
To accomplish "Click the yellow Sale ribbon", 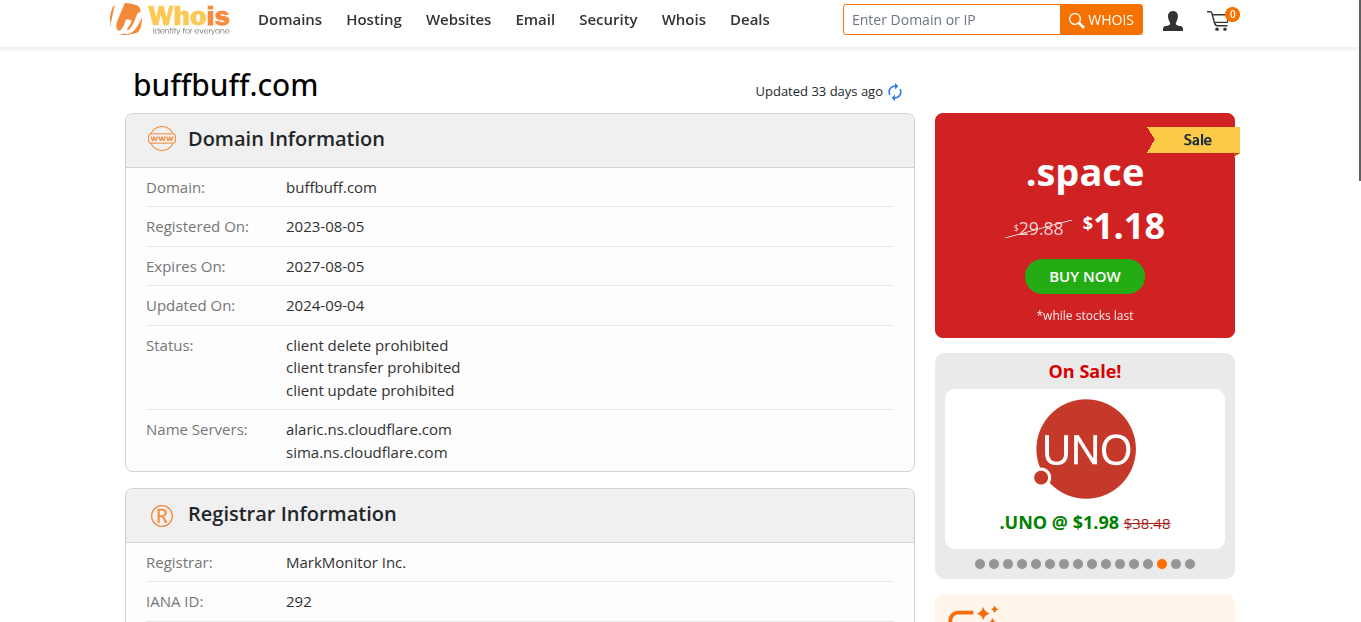I will pyautogui.click(x=1194, y=140).
